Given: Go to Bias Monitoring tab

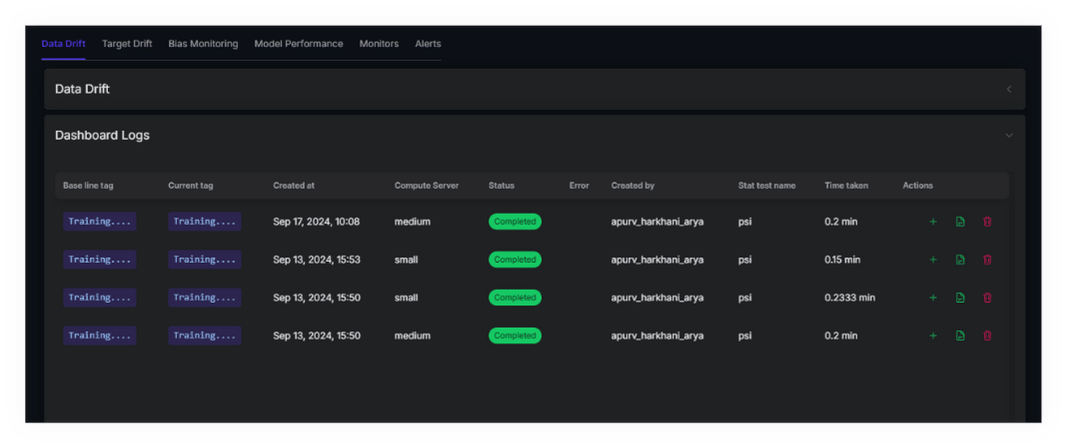Looking at the screenshot, I should (203, 44).
